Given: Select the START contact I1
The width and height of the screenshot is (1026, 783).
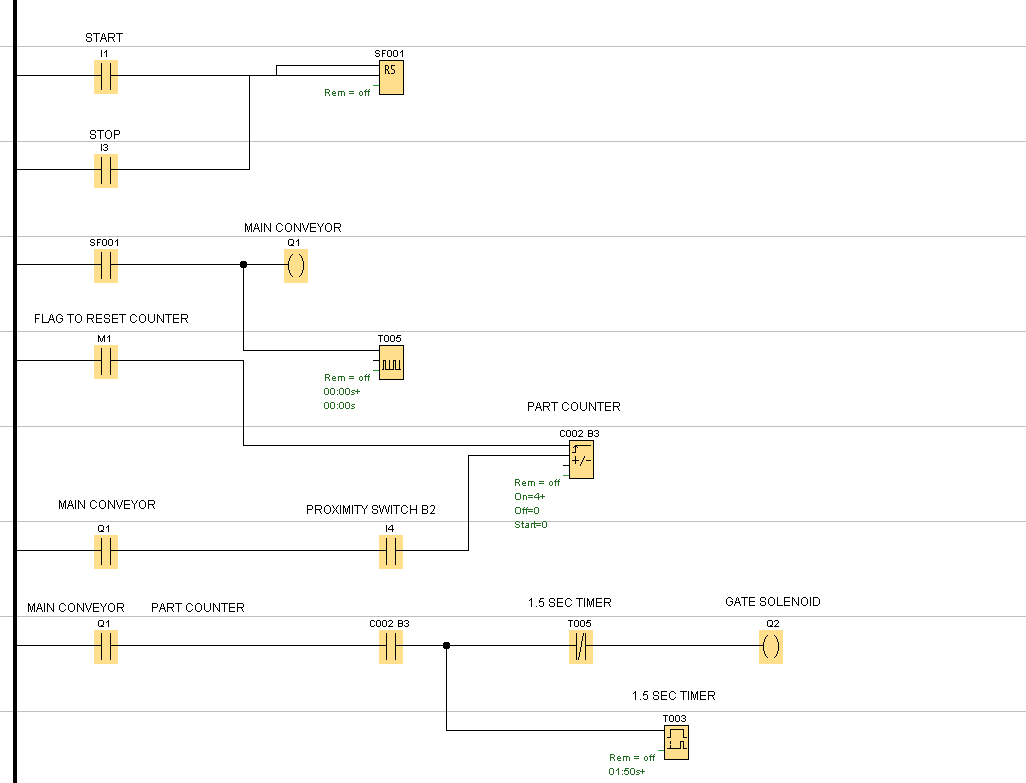Looking at the screenshot, I should tap(105, 77).
